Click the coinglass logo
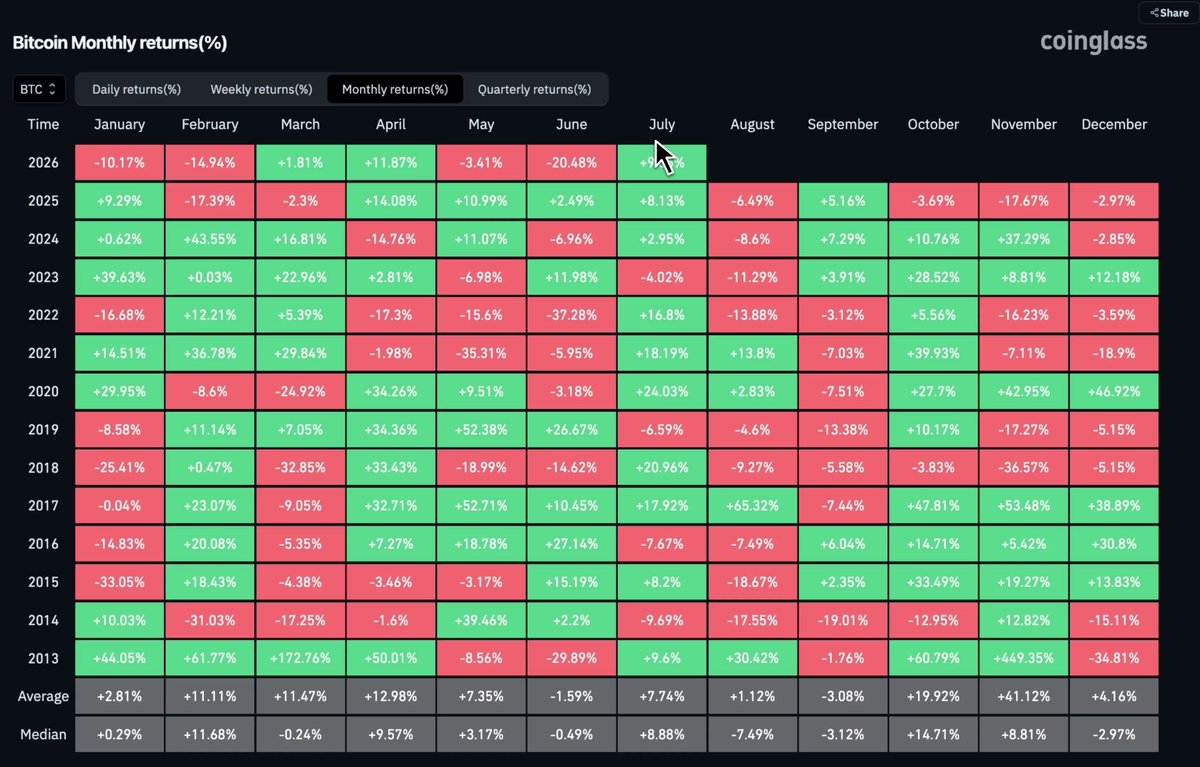The image size is (1200, 767). point(1093,41)
